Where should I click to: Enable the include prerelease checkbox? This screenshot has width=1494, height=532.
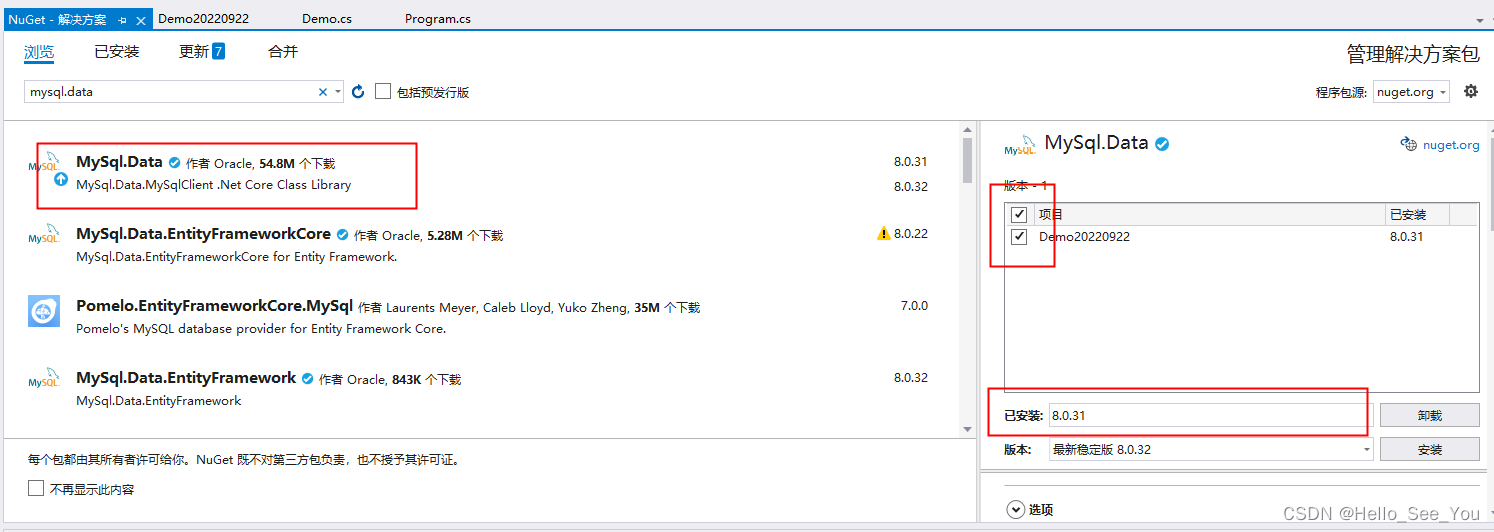click(x=383, y=91)
